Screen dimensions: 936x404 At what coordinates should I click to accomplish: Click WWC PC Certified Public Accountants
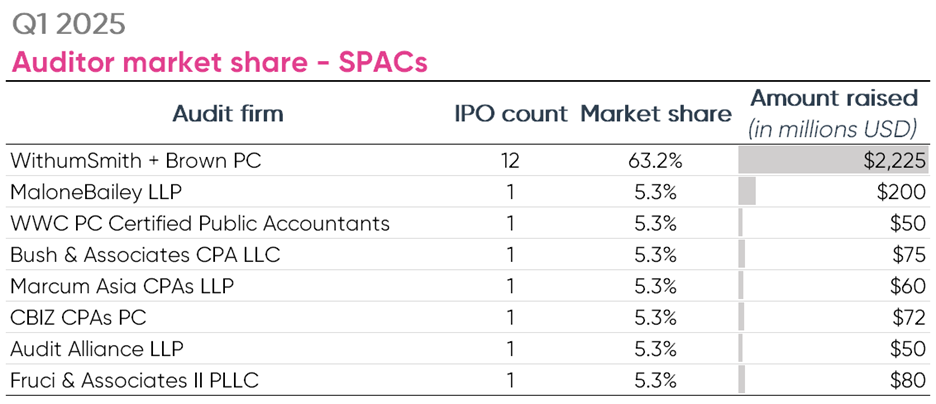(199, 223)
